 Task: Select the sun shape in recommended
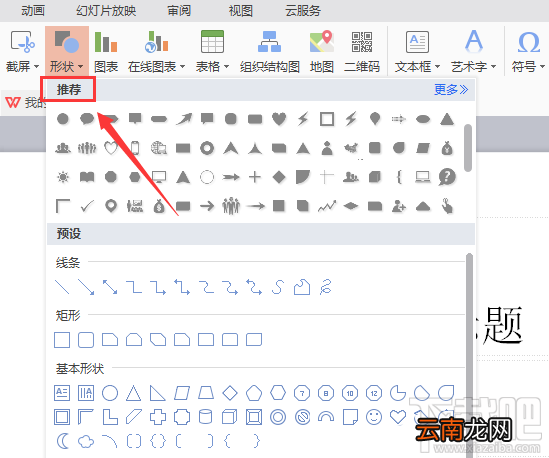(63, 177)
